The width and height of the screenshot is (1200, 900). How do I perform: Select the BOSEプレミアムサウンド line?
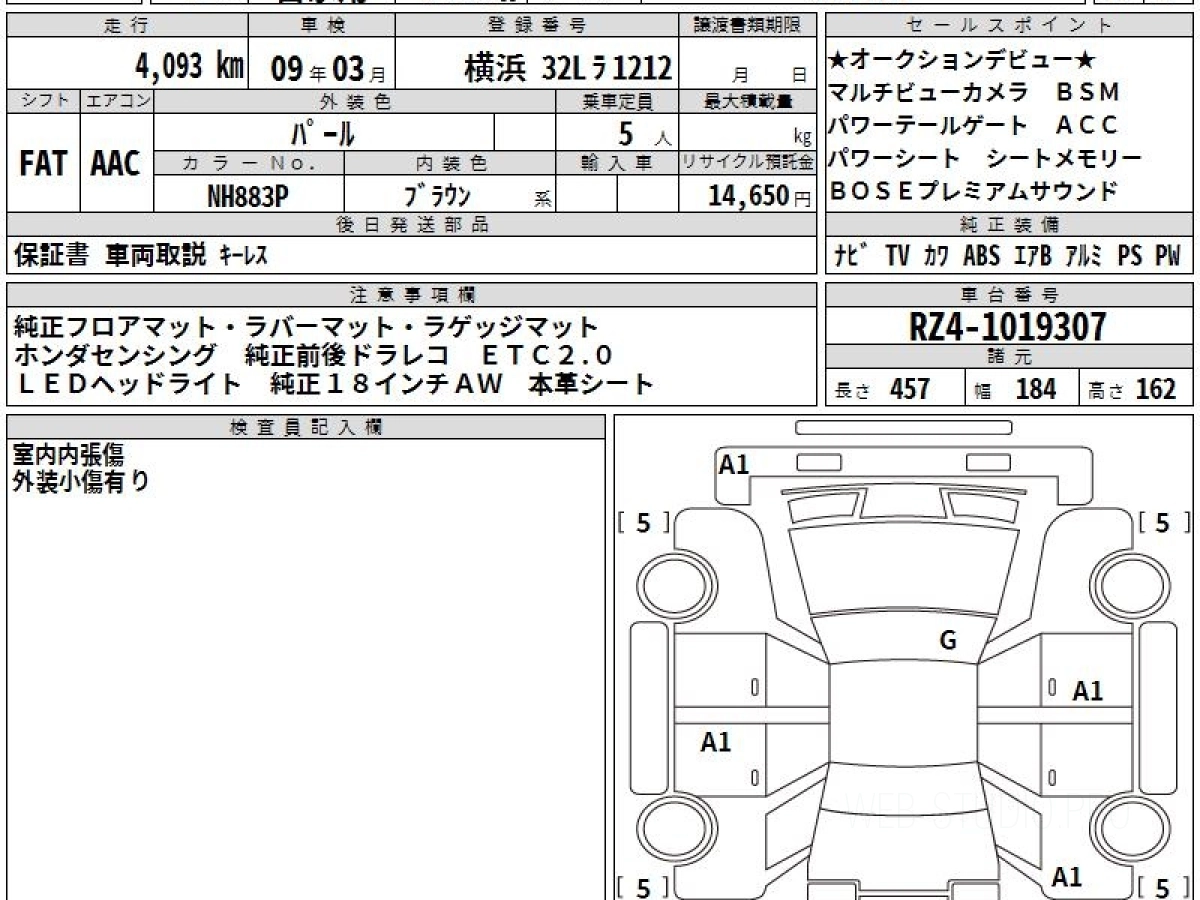click(x=973, y=191)
